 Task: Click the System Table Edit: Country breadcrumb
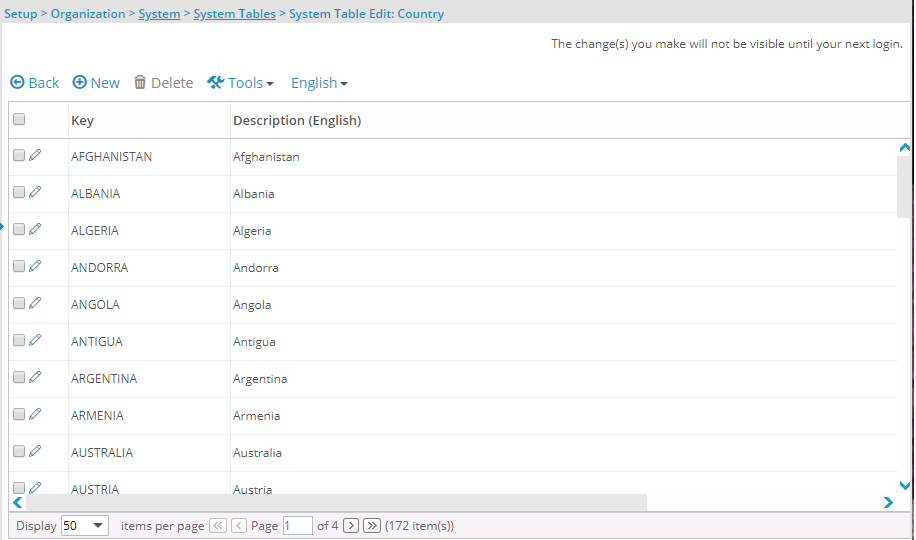coord(366,13)
